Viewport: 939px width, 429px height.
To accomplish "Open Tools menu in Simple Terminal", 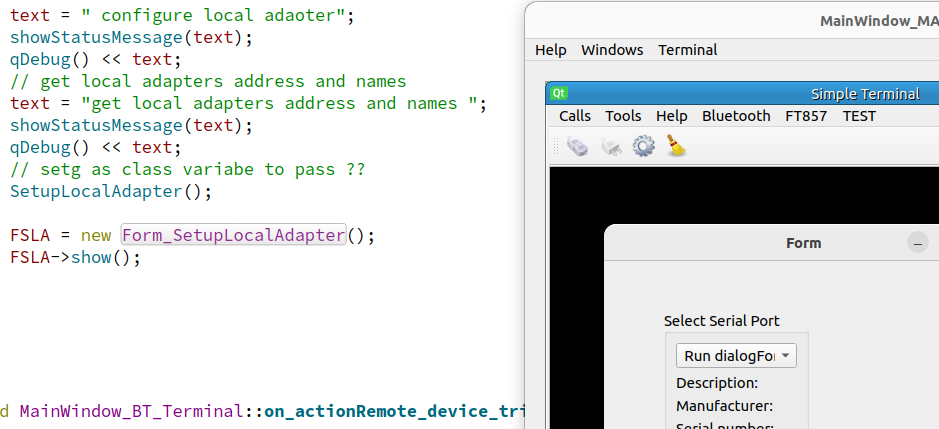I will click(x=623, y=116).
